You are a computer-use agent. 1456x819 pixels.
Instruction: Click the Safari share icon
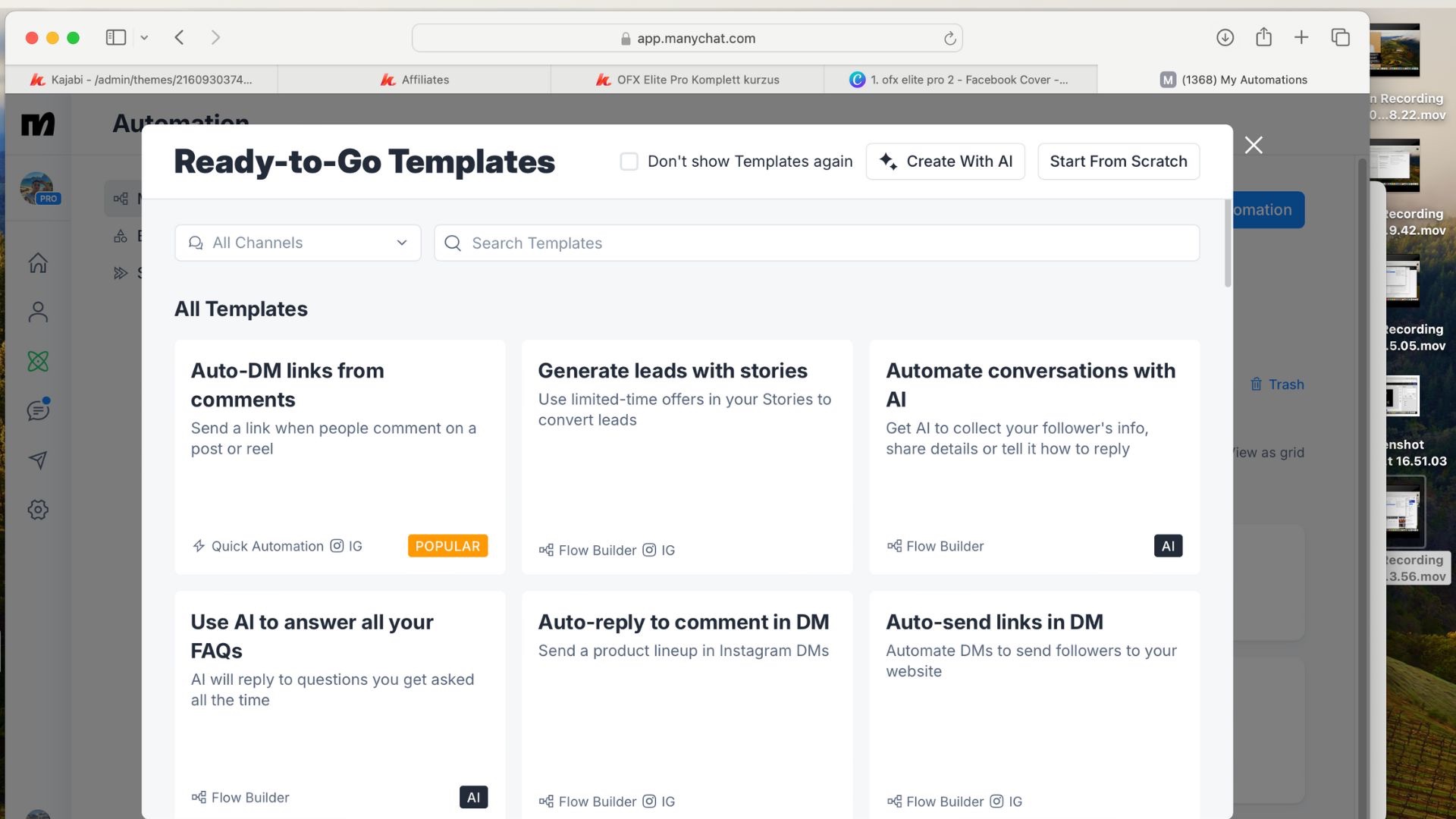(x=1263, y=37)
